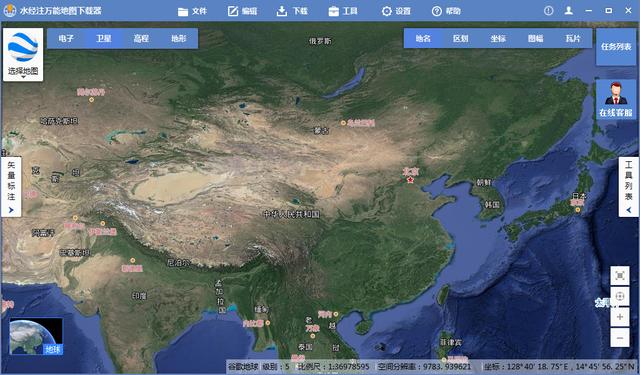Click the fit-to-extent frame icon

coord(620,275)
